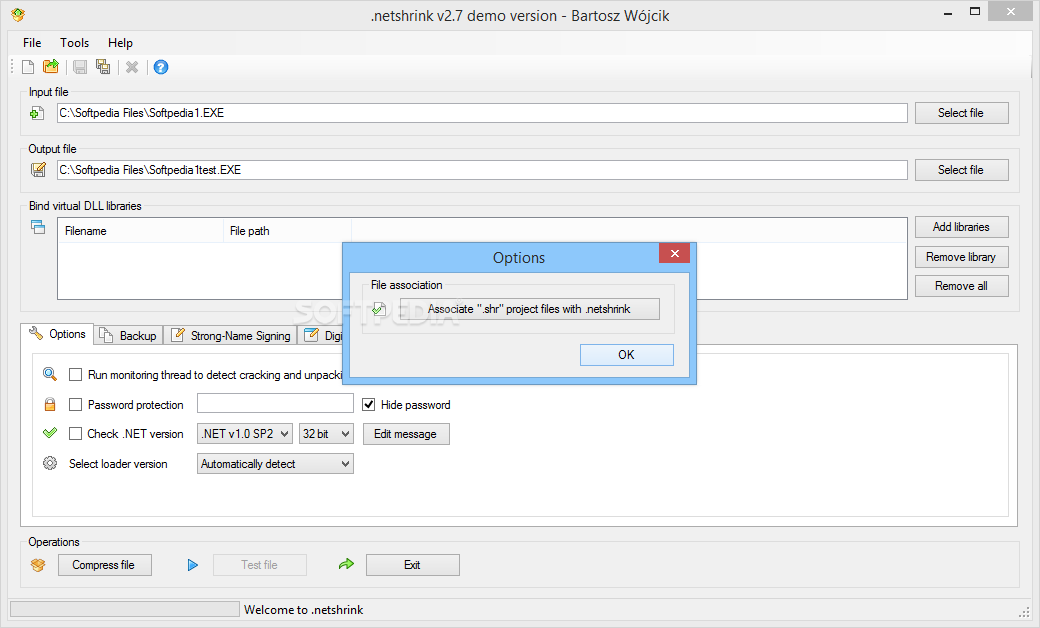Click the Save all toolbar icon
The height and width of the screenshot is (628, 1040).
(103, 67)
